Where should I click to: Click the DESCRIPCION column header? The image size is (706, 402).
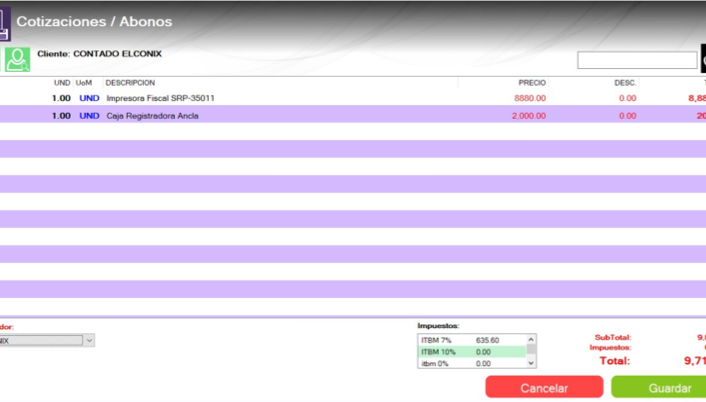(130, 83)
